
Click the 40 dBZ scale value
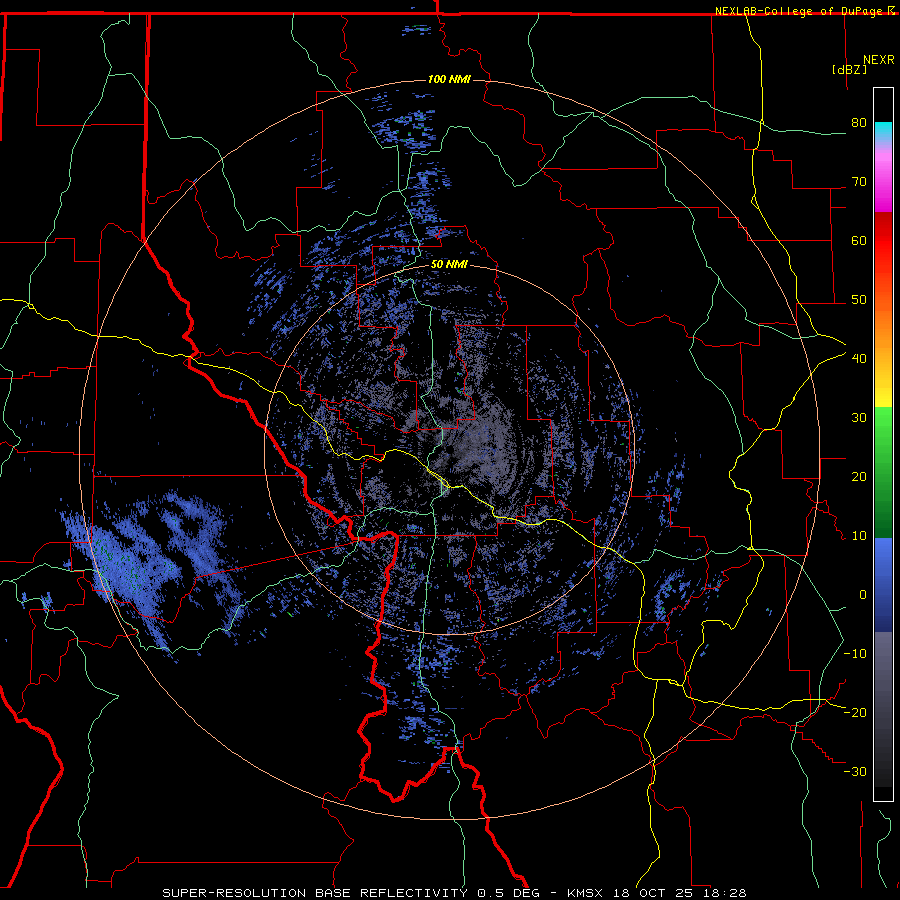point(859,359)
